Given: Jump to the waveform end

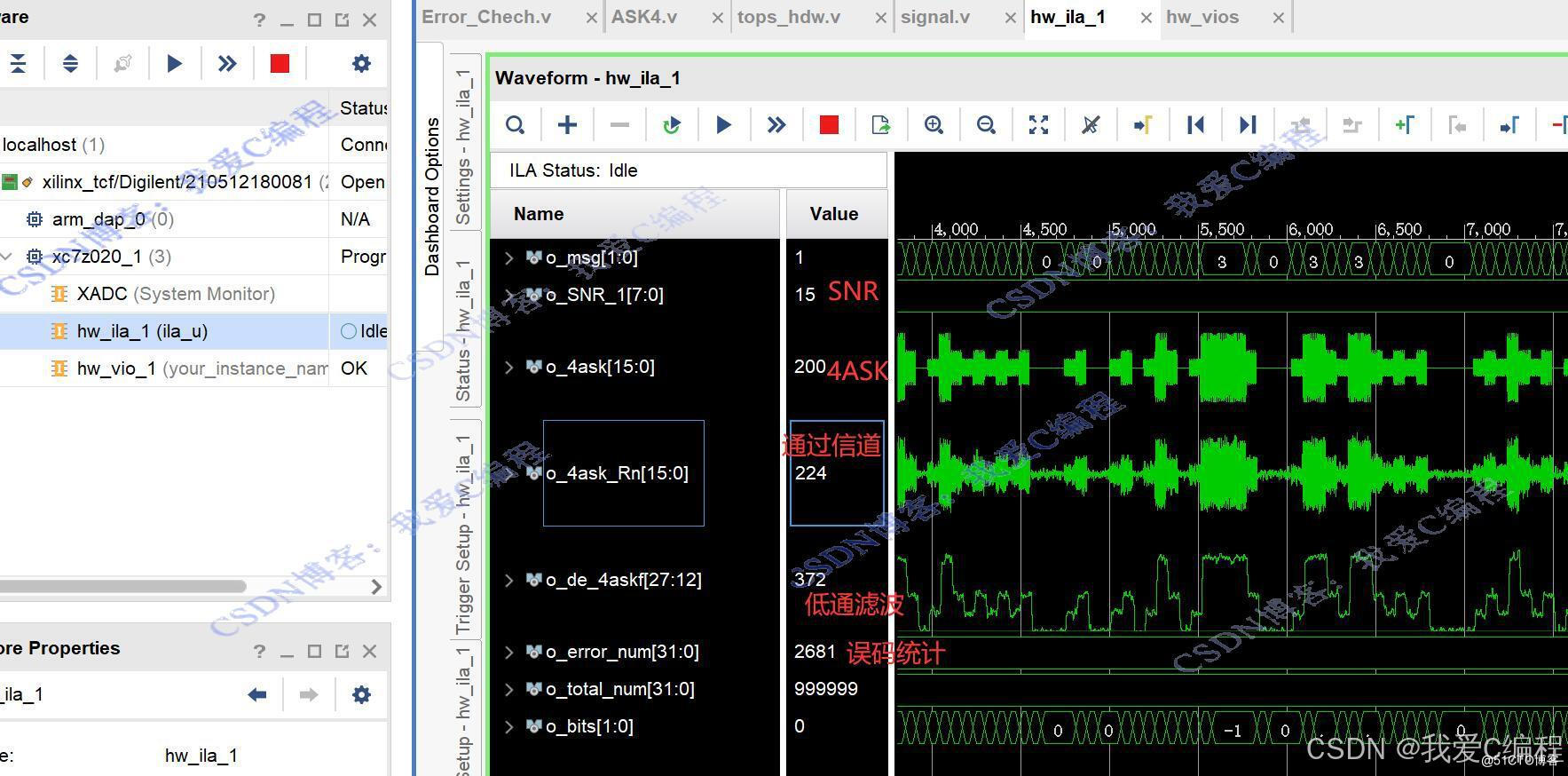Looking at the screenshot, I should coord(1248,125).
